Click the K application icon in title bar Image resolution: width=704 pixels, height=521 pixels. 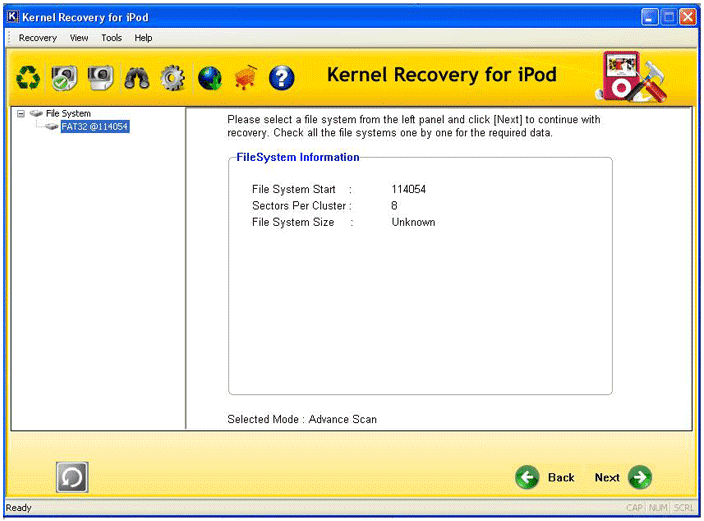(13, 17)
